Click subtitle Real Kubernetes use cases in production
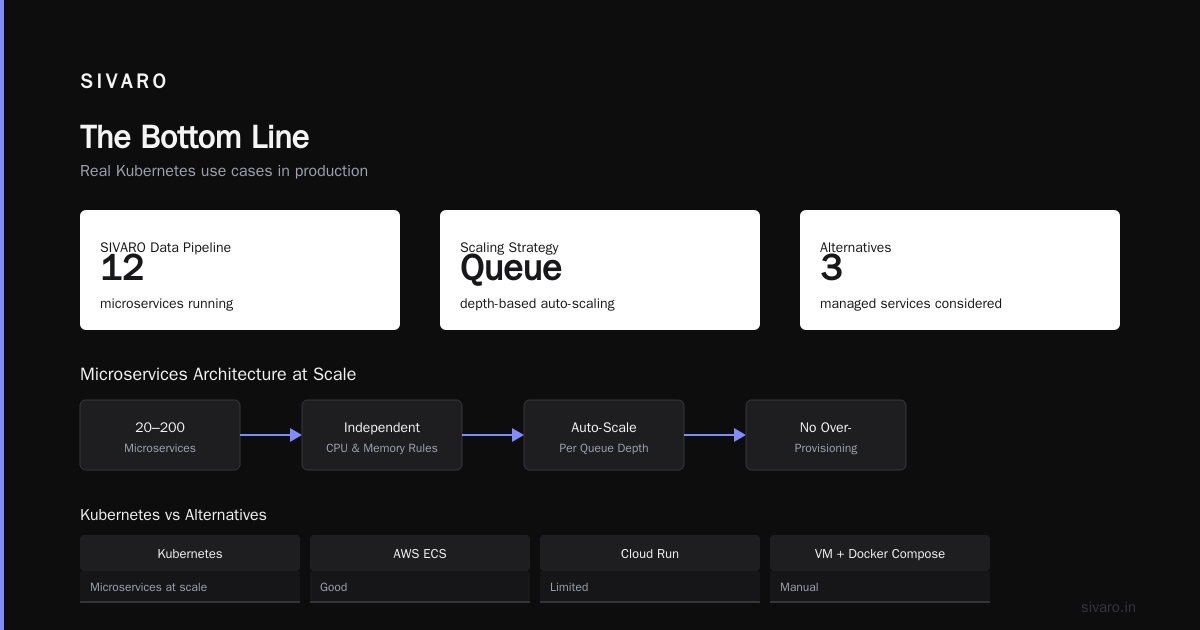Screen dimensions: 1200x630 [224, 171]
